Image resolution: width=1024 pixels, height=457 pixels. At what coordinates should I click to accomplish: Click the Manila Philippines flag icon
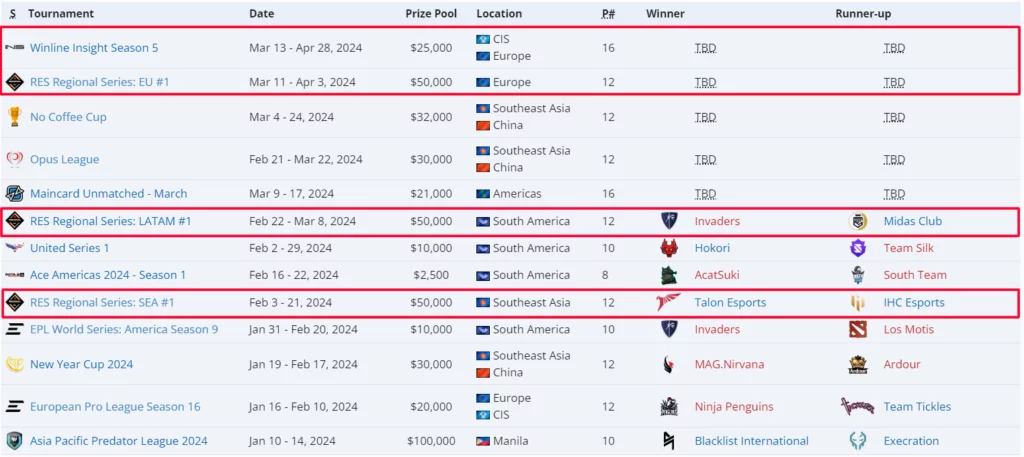(483, 441)
